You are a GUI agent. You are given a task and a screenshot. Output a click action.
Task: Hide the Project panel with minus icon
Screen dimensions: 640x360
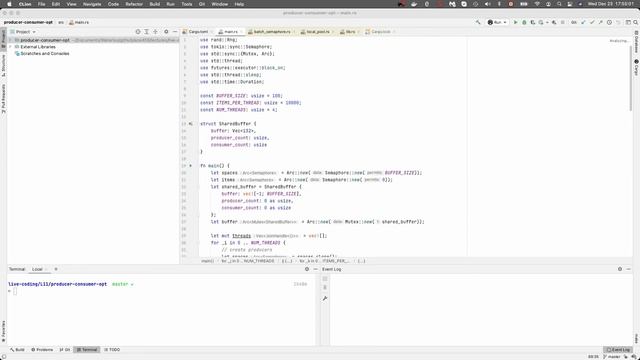(175, 31)
